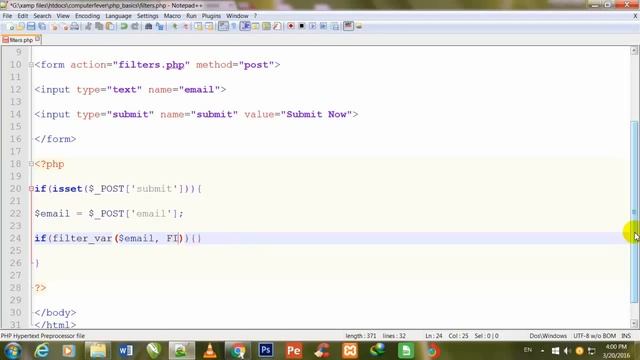Save the file using the Save icon
This screenshot has width=640, height=360.
click(x=31, y=27)
